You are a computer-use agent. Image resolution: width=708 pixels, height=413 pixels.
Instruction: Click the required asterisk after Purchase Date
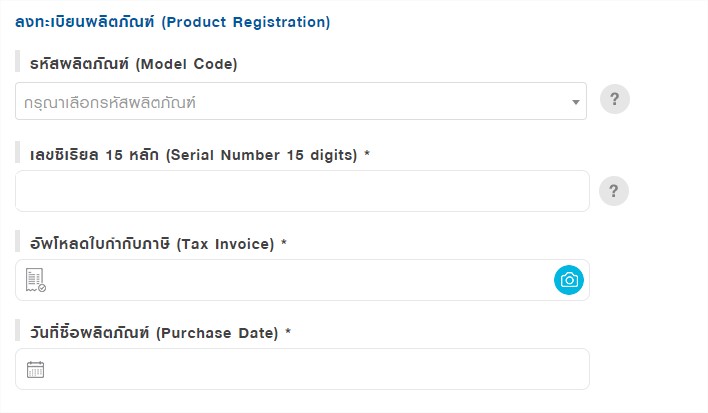(x=288, y=332)
